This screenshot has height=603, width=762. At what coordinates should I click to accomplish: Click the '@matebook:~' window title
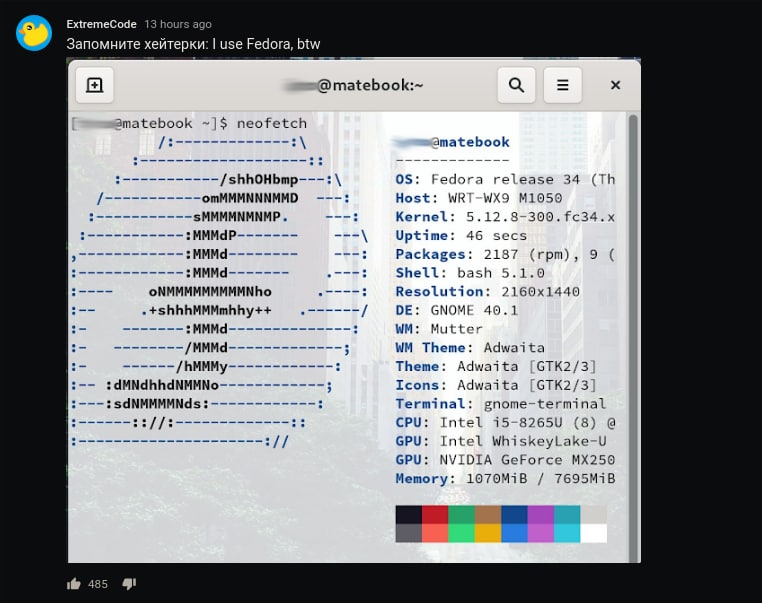tap(370, 85)
